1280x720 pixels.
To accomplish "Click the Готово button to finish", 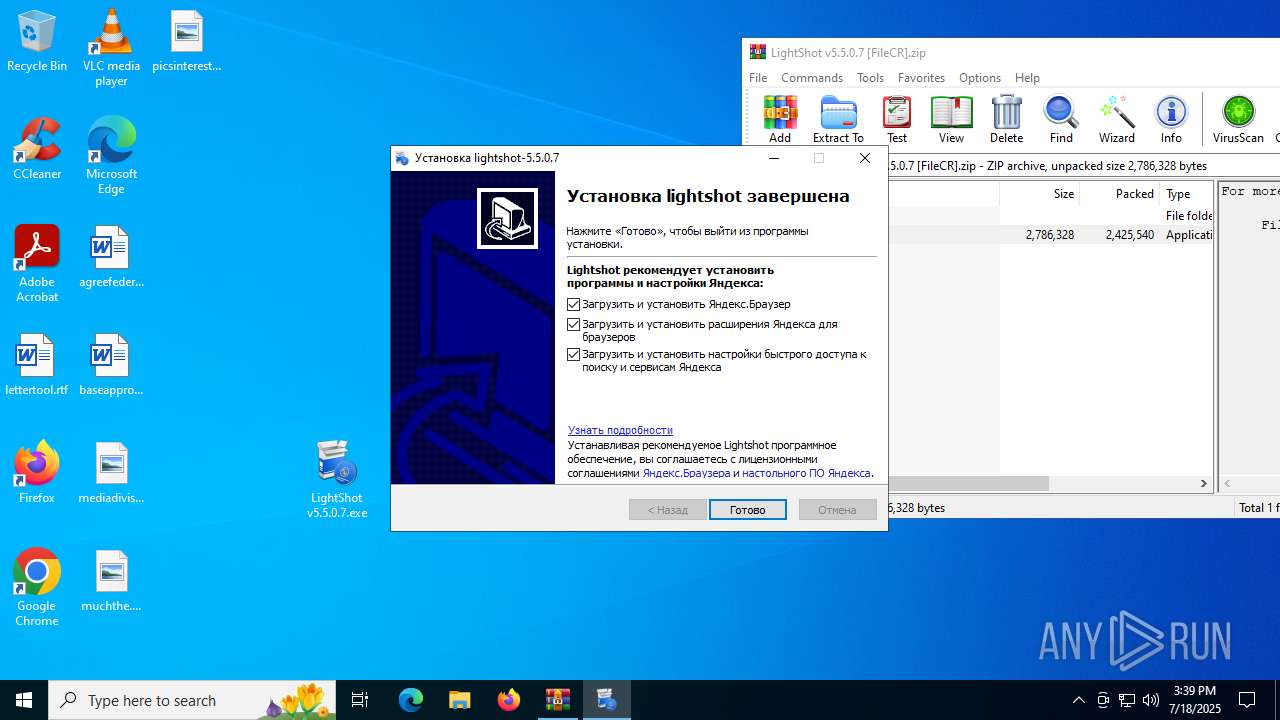I will pyautogui.click(x=748, y=510).
